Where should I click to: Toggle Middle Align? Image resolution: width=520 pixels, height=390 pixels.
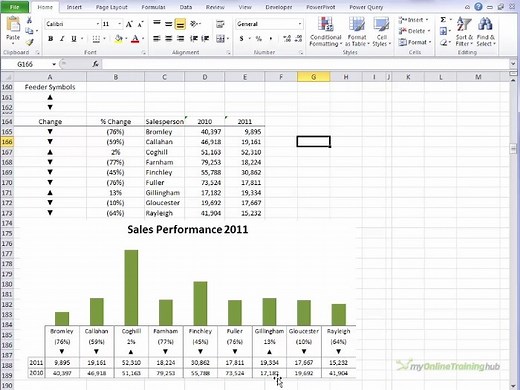[x=169, y=24]
